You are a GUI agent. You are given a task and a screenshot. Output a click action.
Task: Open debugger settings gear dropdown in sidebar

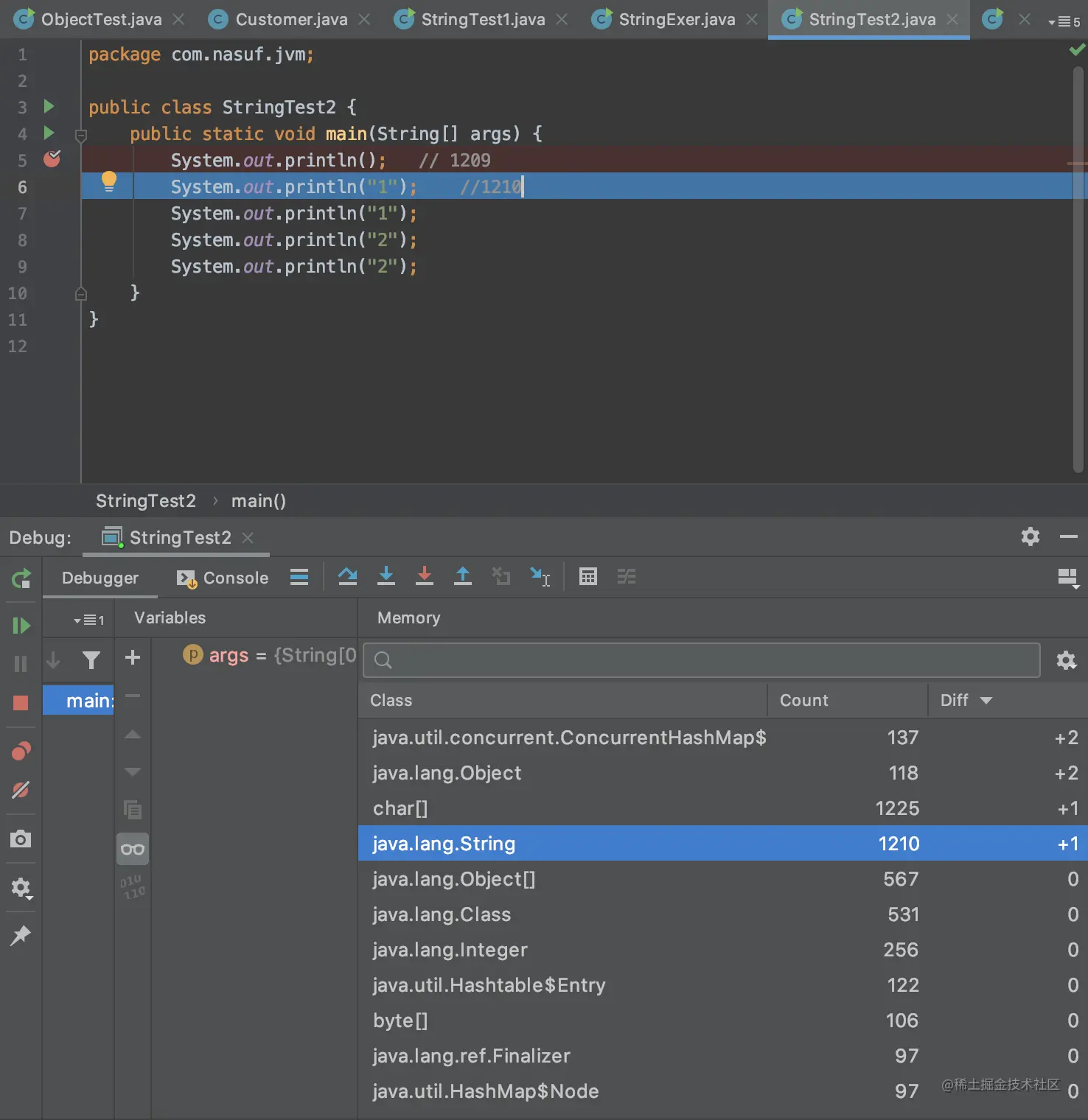click(21, 888)
